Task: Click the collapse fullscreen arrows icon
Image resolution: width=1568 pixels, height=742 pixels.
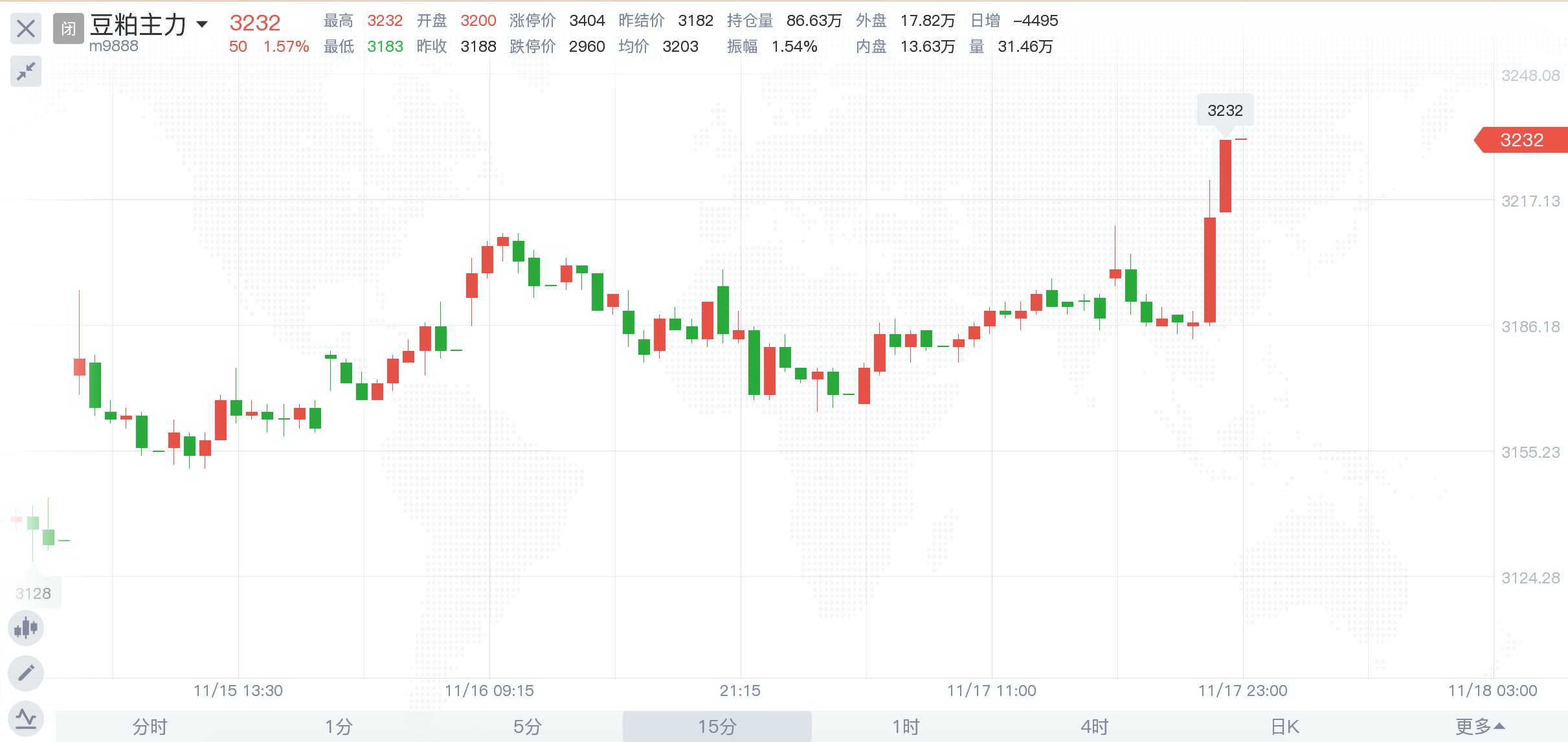Action: coord(26,71)
